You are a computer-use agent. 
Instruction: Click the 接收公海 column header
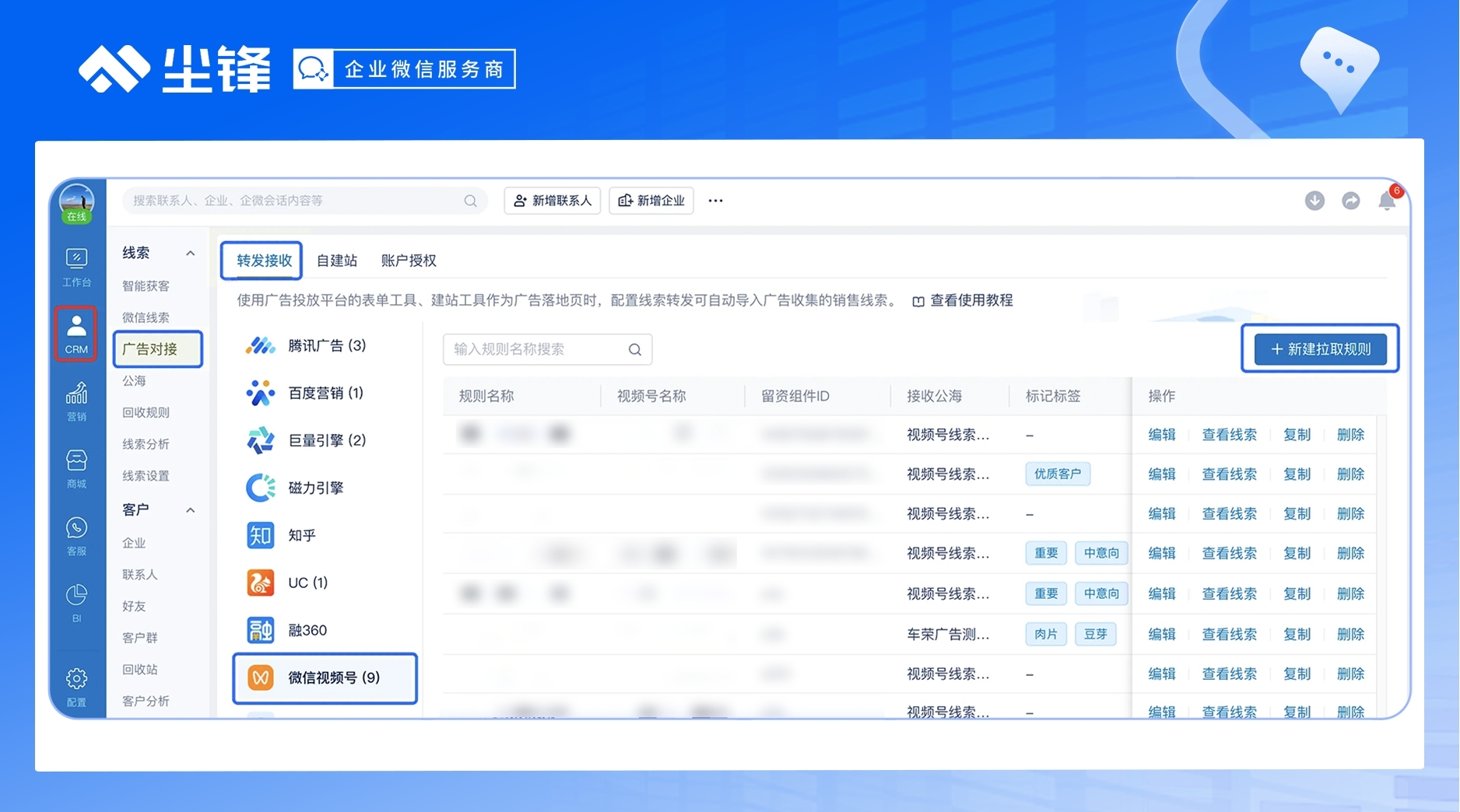point(934,396)
